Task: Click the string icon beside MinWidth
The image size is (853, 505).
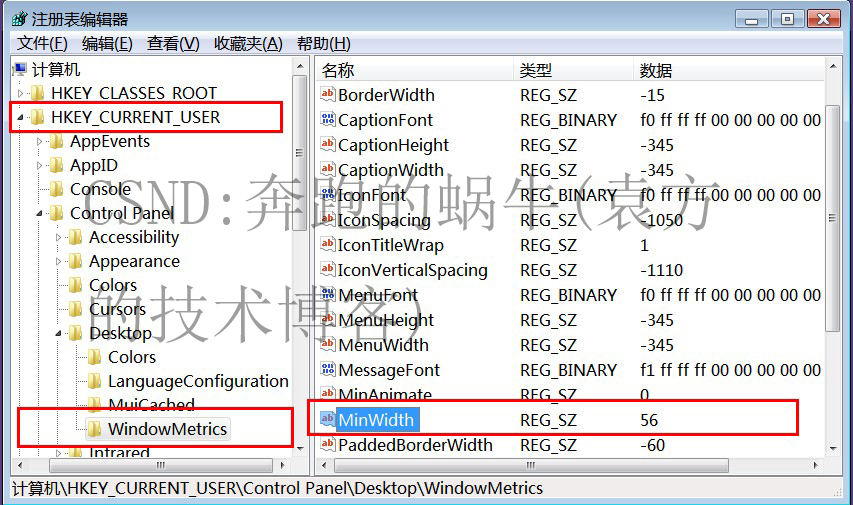Action: 327,419
